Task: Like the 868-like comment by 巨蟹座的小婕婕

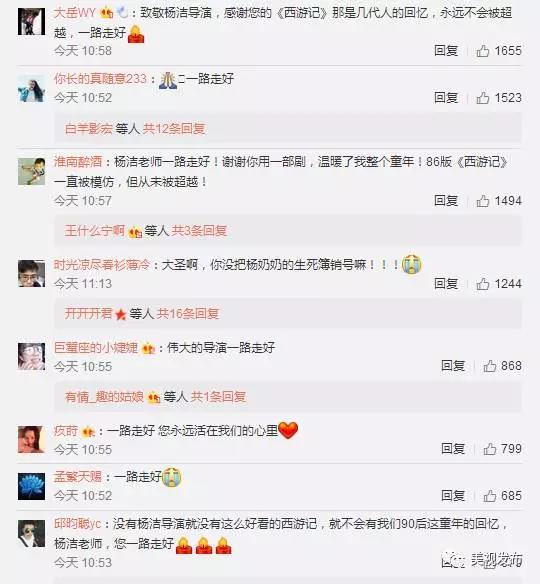Action: 490,366
